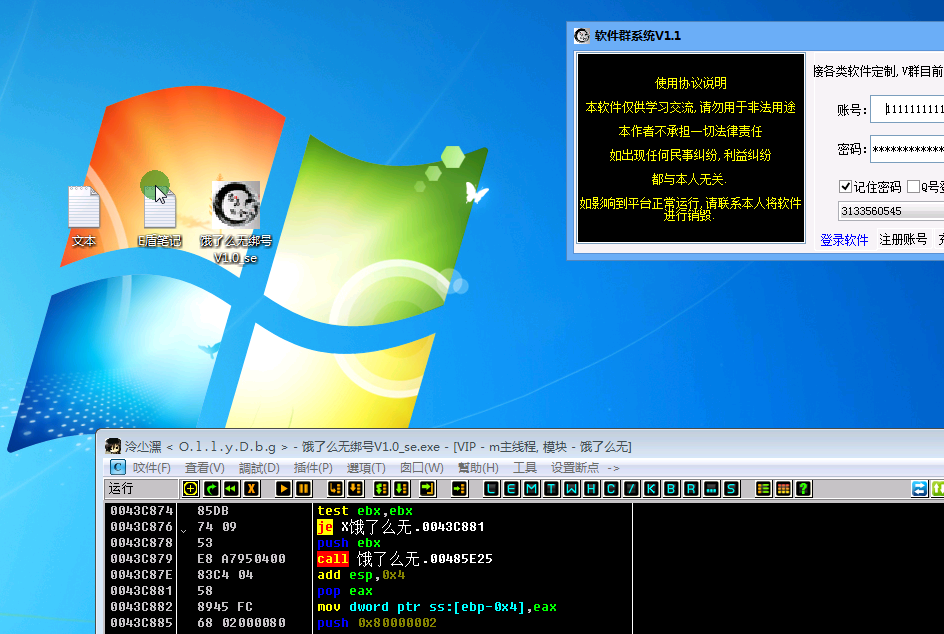Open Handles window with H button
The width and height of the screenshot is (944, 634).
591,489
